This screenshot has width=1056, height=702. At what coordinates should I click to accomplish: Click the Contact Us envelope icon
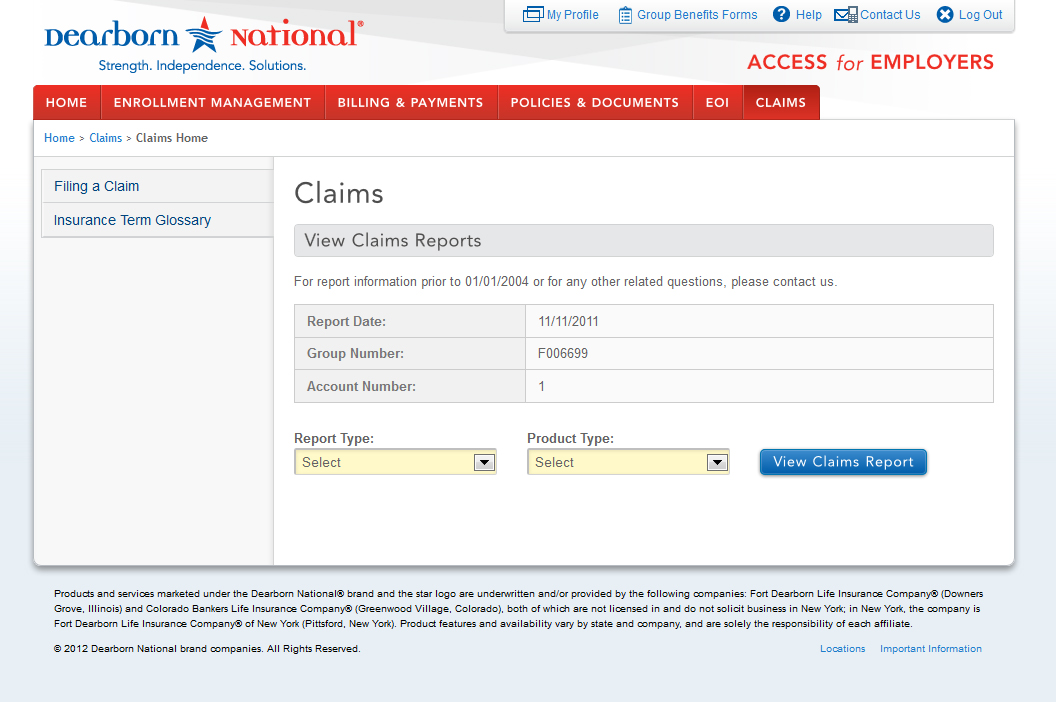(x=846, y=15)
